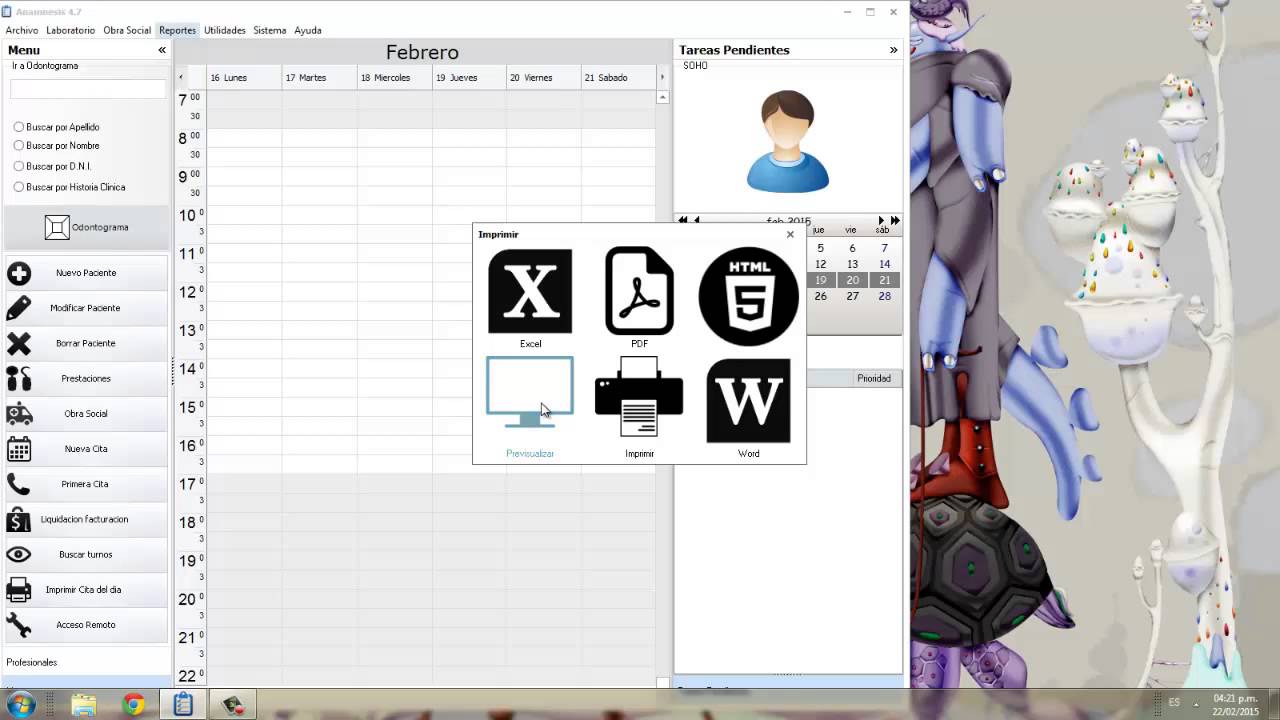This screenshot has height=720, width=1280.
Task: Open Modificar Paciente
Action: pos(86,308)
